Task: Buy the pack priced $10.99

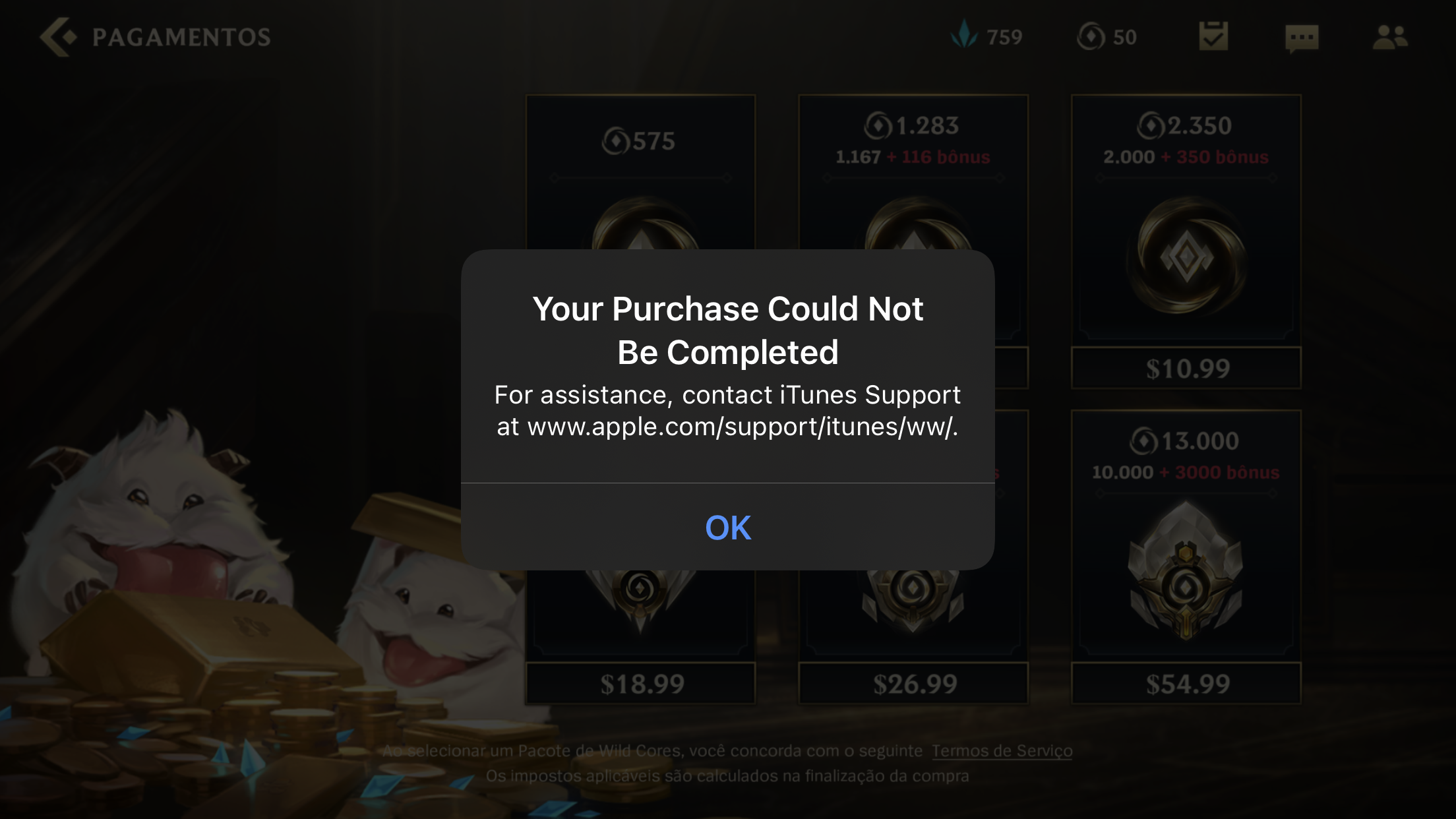Action: (x=1186, y=368)
